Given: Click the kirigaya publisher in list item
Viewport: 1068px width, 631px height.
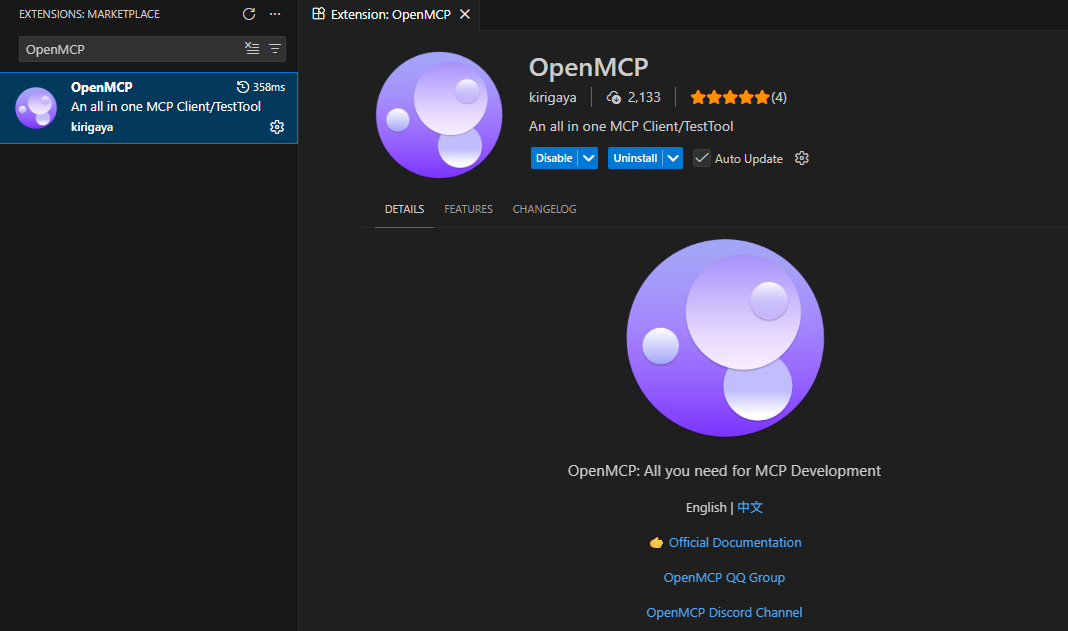Looking at the screenshot, I should 92,127.
